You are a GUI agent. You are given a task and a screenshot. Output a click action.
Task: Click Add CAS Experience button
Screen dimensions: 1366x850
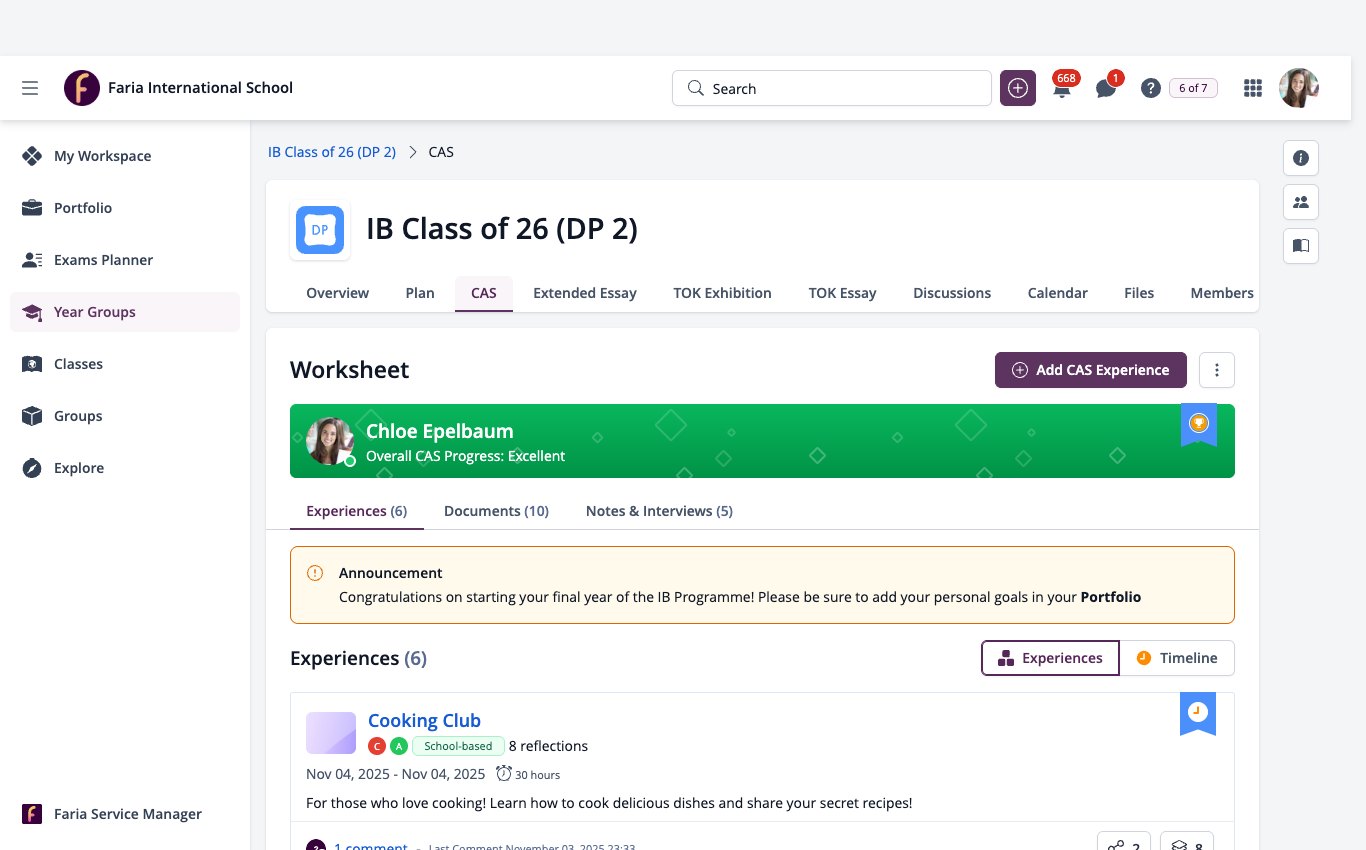pyautogui.click(x=1091, y=370)
